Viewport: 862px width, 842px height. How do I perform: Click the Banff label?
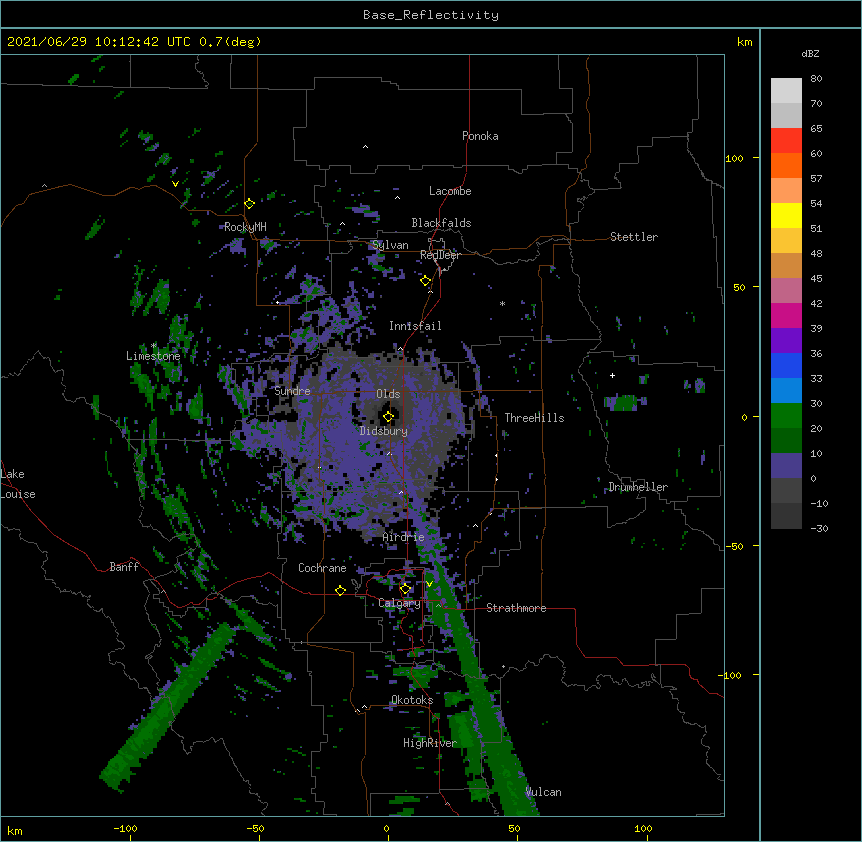tap(124, 567)
